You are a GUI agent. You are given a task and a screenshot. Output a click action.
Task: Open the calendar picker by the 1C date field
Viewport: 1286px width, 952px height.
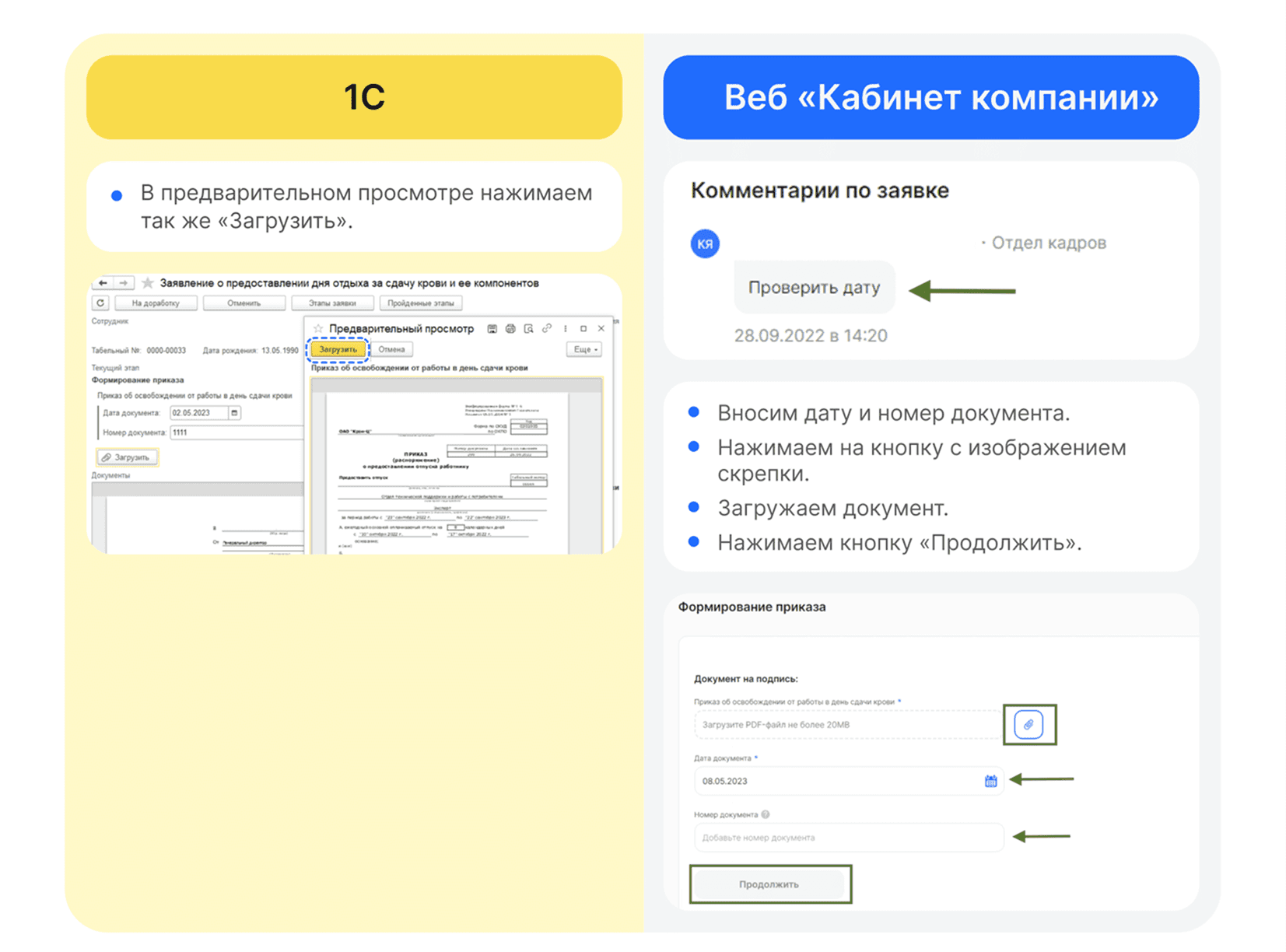(234, 413)
